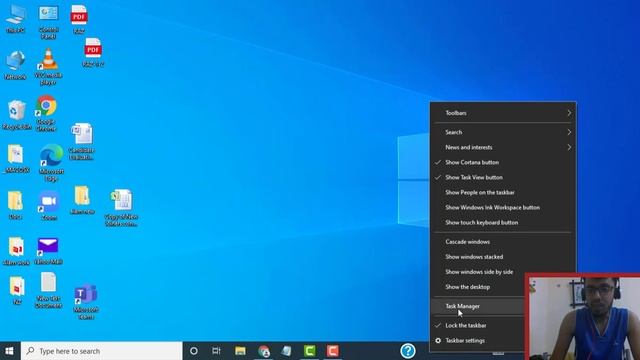Select This PC desktop icon
Viewport: 640px width, 360px height.
pos(16,19)
